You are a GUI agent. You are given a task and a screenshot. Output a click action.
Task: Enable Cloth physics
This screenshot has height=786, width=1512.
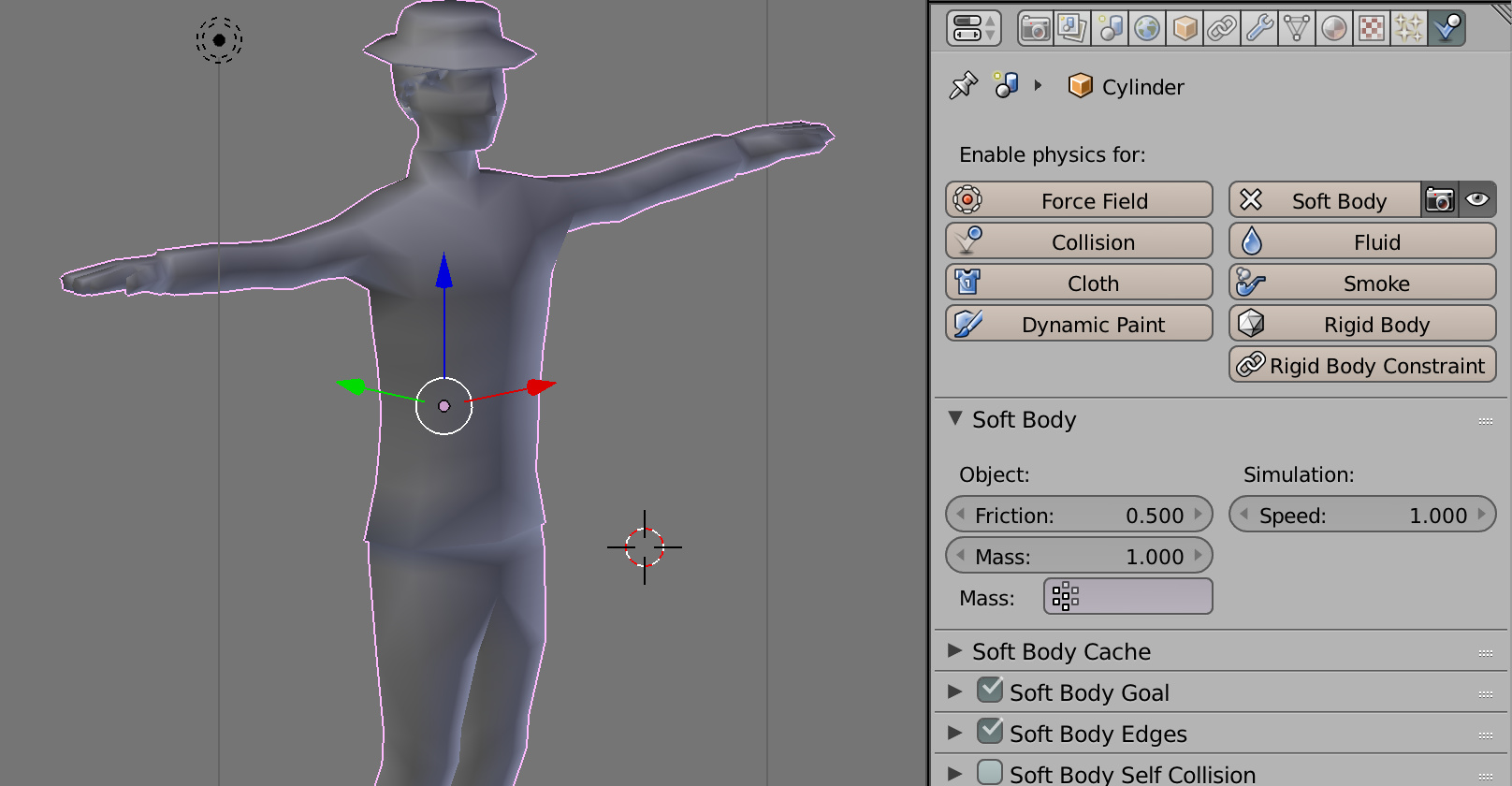pos(1079,283)
